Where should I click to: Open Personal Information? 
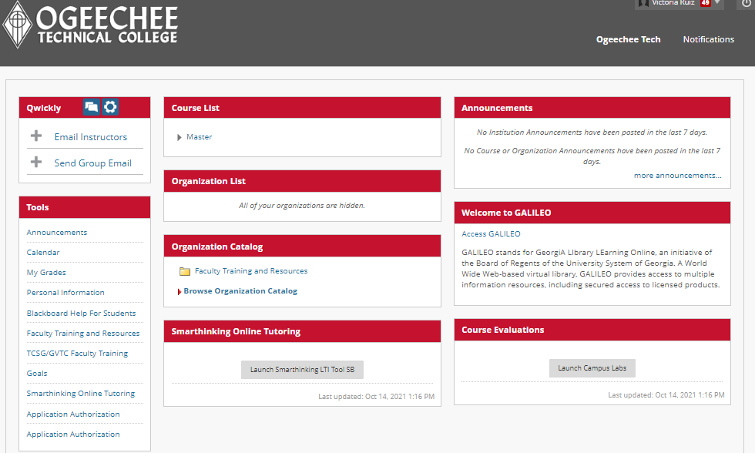coord(66,293)
